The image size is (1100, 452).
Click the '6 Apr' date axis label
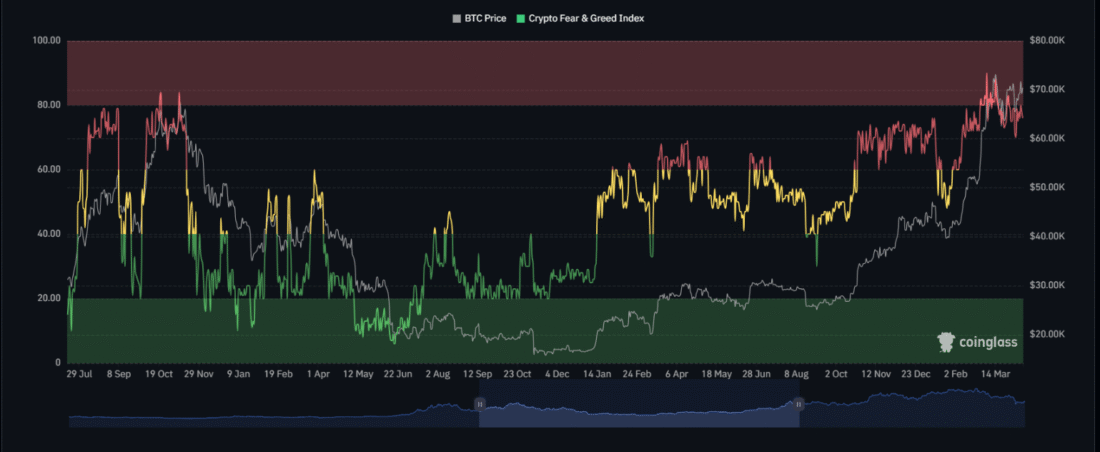pos(677,374)
